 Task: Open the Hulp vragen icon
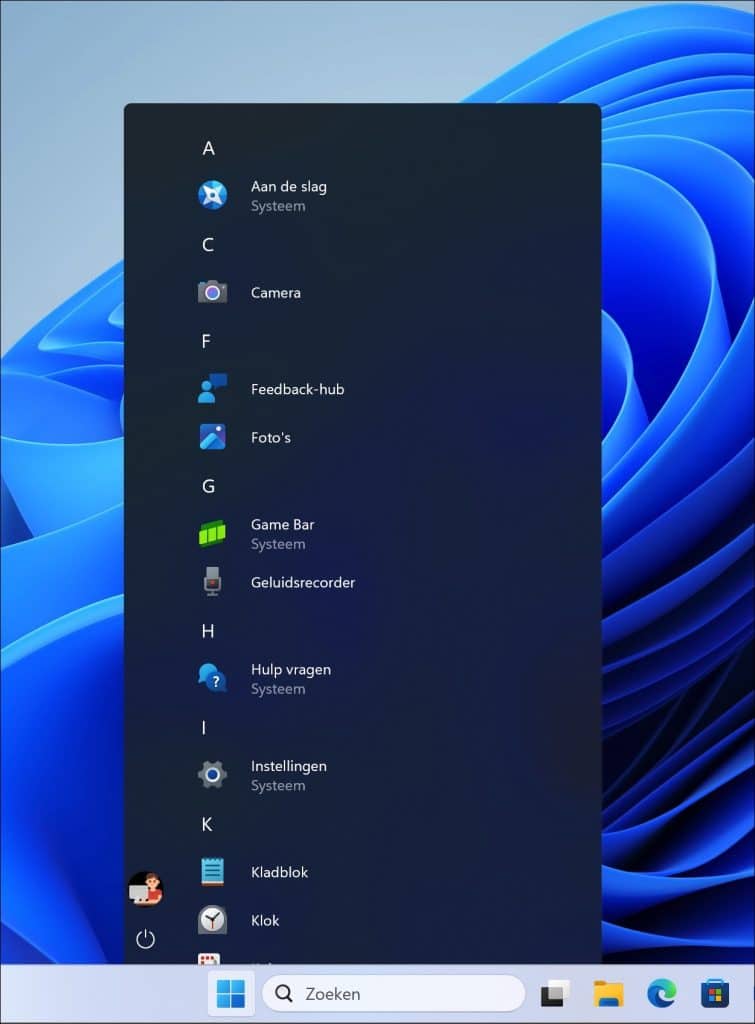(212, 678)
